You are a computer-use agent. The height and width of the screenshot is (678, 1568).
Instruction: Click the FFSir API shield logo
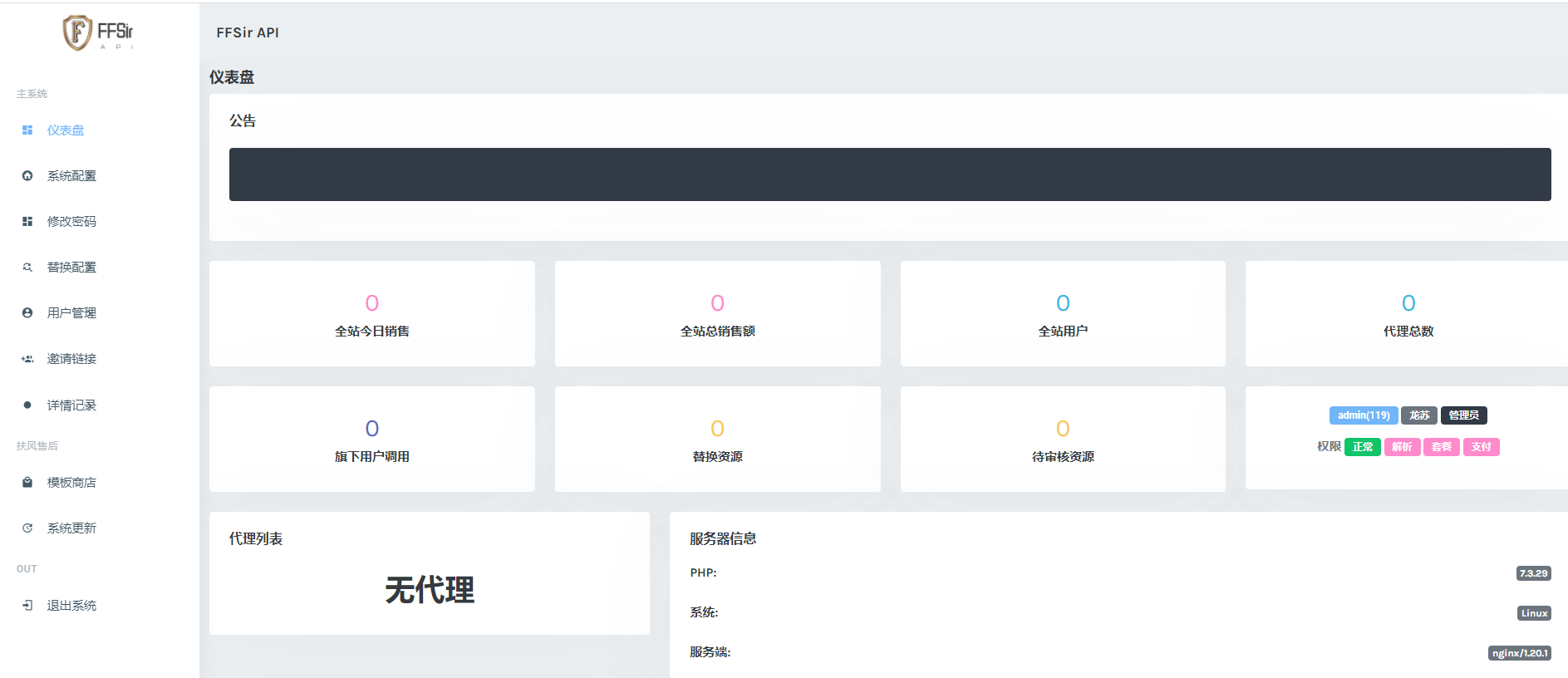click(x=77, y=32)
